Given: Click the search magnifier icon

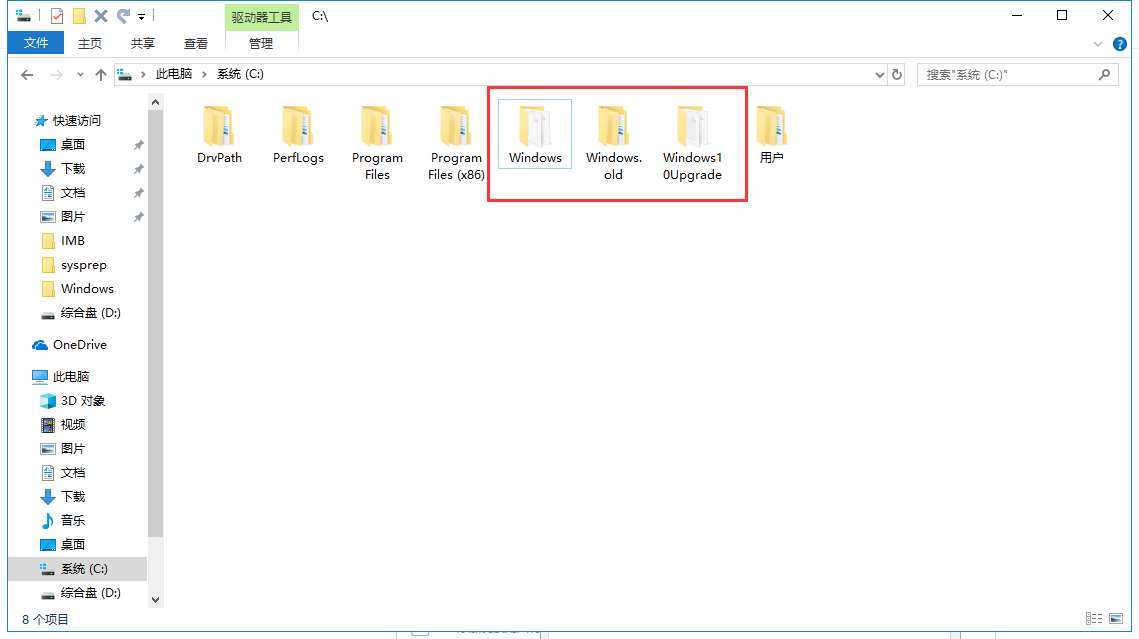Looking at the screenshot, I should pos(1105,75).
